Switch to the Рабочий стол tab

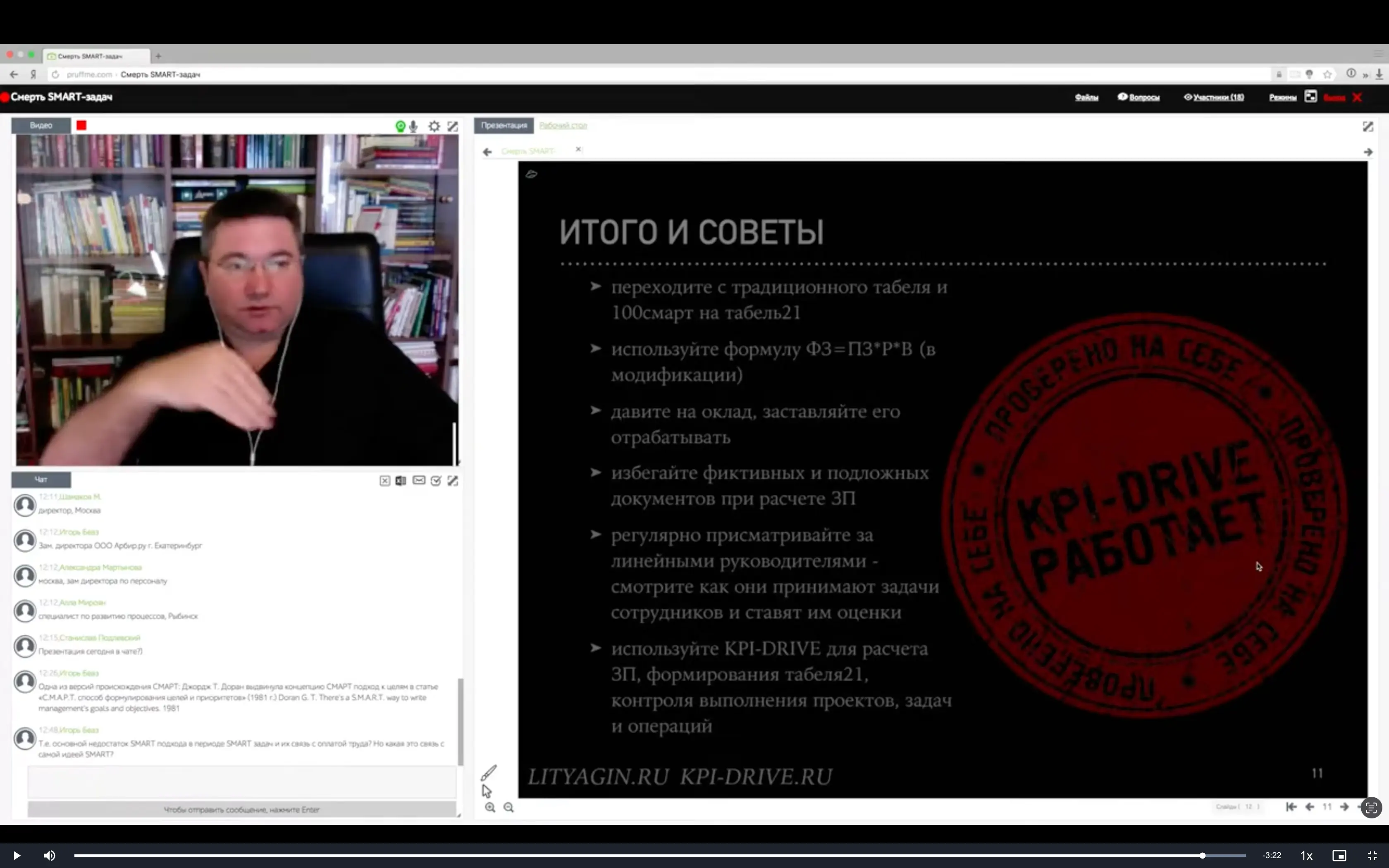563,125
